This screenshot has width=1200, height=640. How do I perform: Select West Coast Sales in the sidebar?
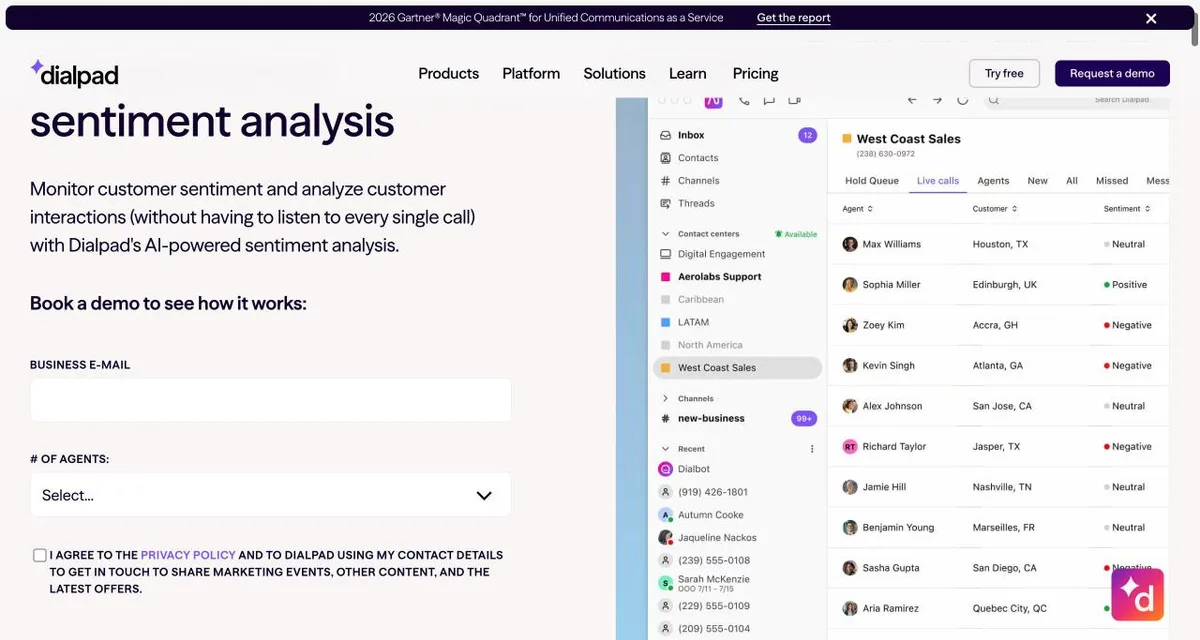pos(737,368)
